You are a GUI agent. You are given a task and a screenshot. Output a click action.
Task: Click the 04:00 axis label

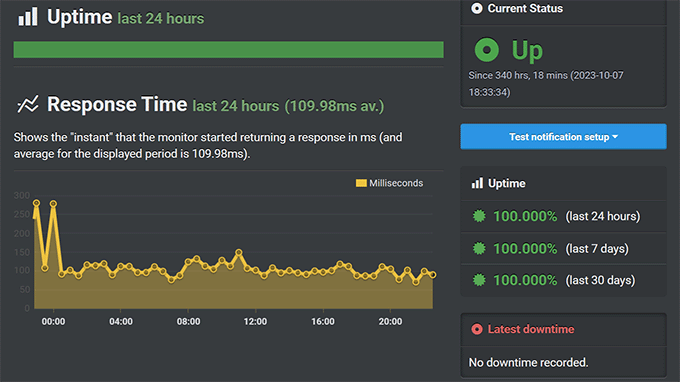click(121, 321)
